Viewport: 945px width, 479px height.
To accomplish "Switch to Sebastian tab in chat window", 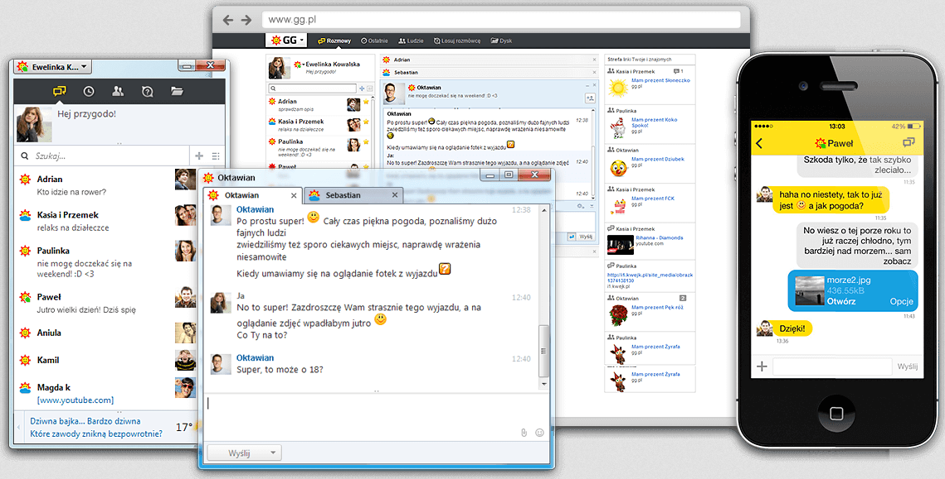I will [354, 195].
